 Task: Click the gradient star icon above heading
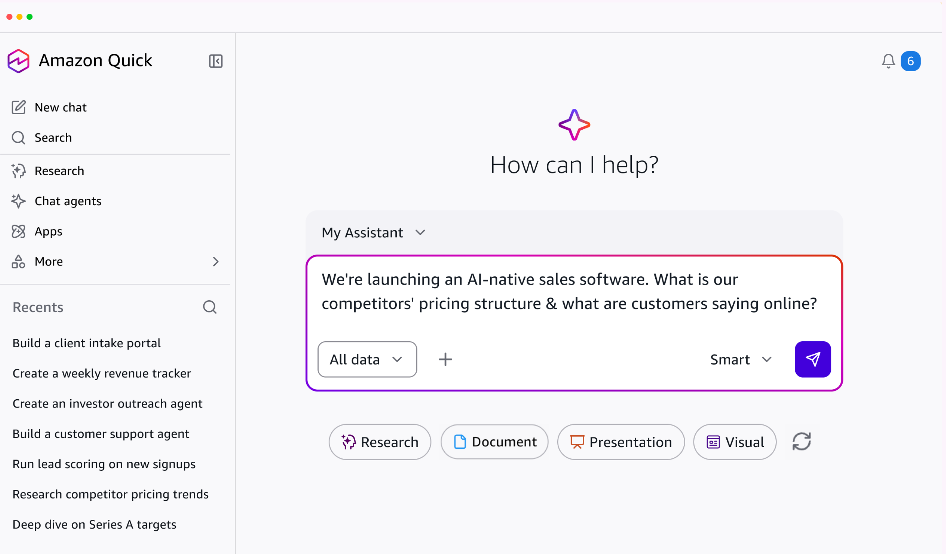tap(574, 125)
